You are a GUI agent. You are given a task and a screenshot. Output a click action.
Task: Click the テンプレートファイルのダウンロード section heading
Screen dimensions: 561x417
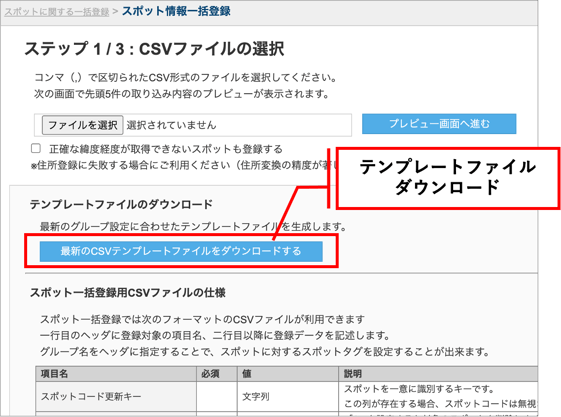tap(121, 204)
